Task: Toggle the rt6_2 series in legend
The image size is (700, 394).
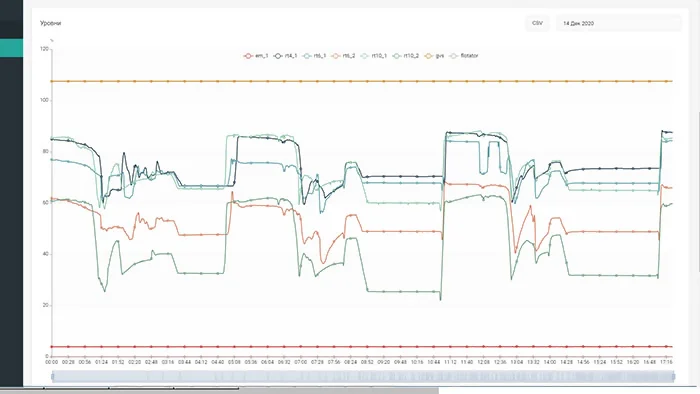Action: (343, 56)
